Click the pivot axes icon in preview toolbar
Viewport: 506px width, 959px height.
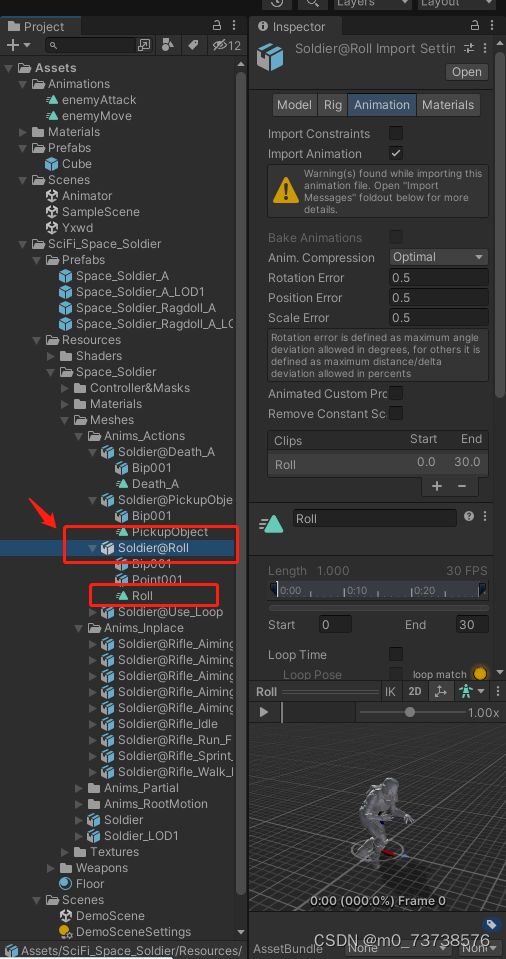[440, 692]
